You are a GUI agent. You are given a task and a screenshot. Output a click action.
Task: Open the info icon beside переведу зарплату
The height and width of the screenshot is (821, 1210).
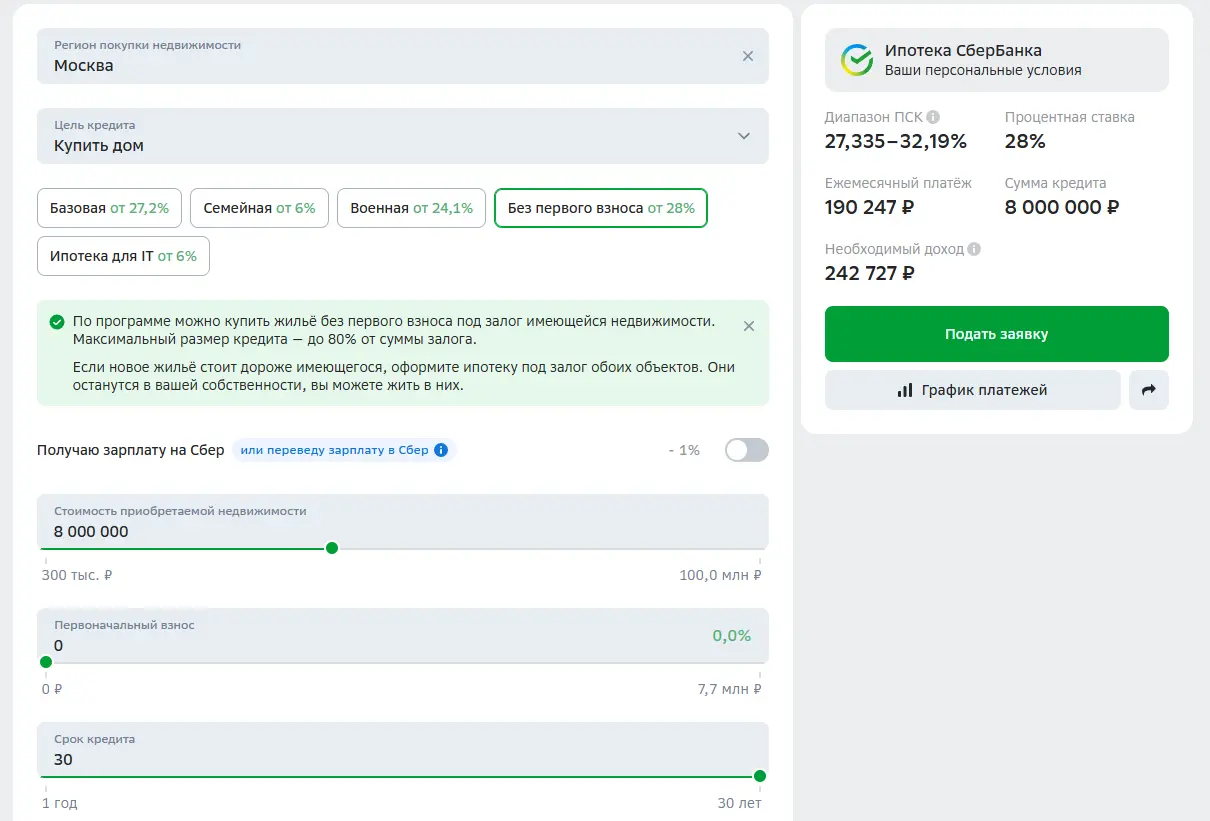point(441,450)
